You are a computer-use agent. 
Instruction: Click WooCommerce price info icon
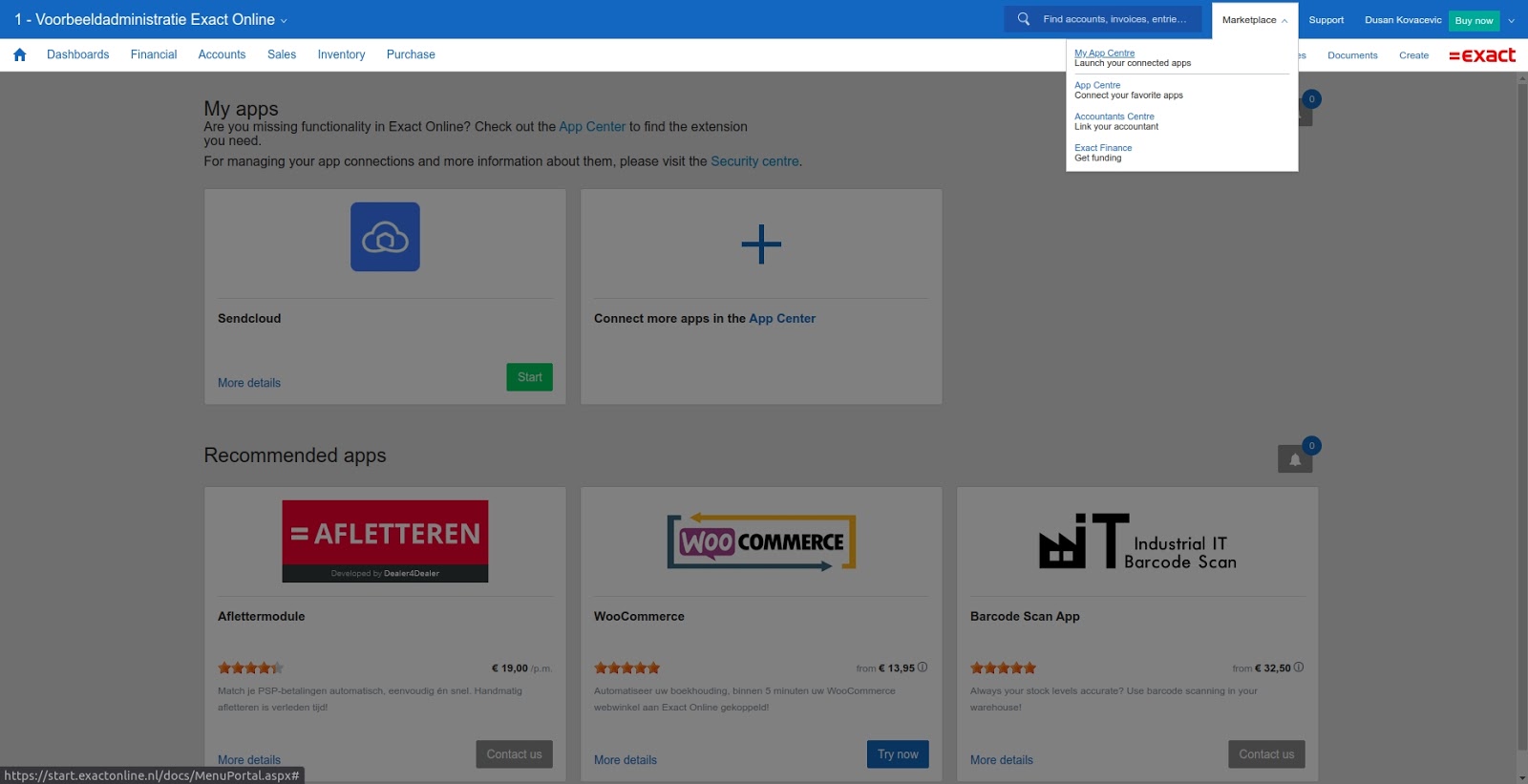click(x=923, y=667)
